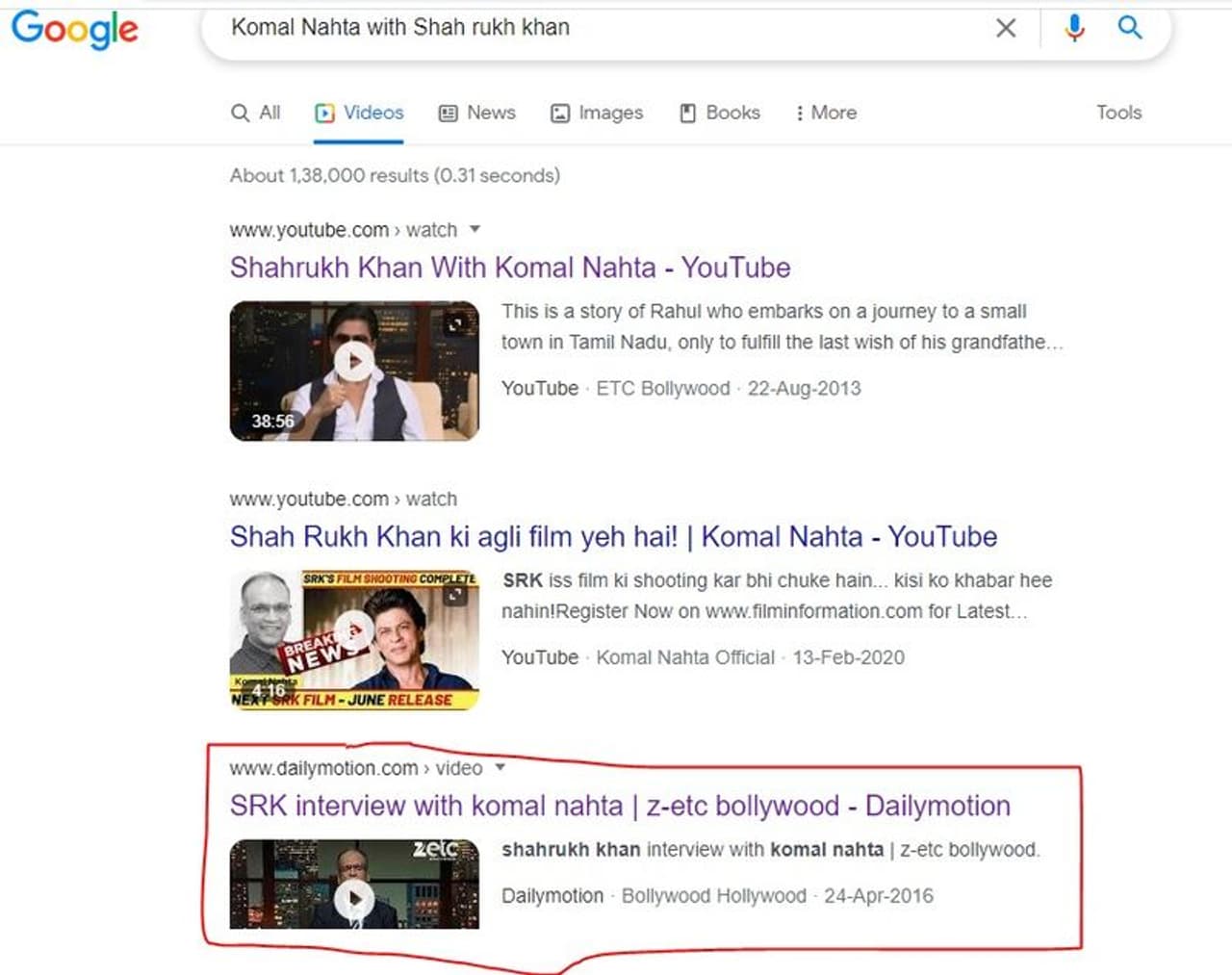1232x975 pixels.
Task: Open 'Shahrukh Khan With Komal Nahta - YouTube' link
Action: pos(509,268)
